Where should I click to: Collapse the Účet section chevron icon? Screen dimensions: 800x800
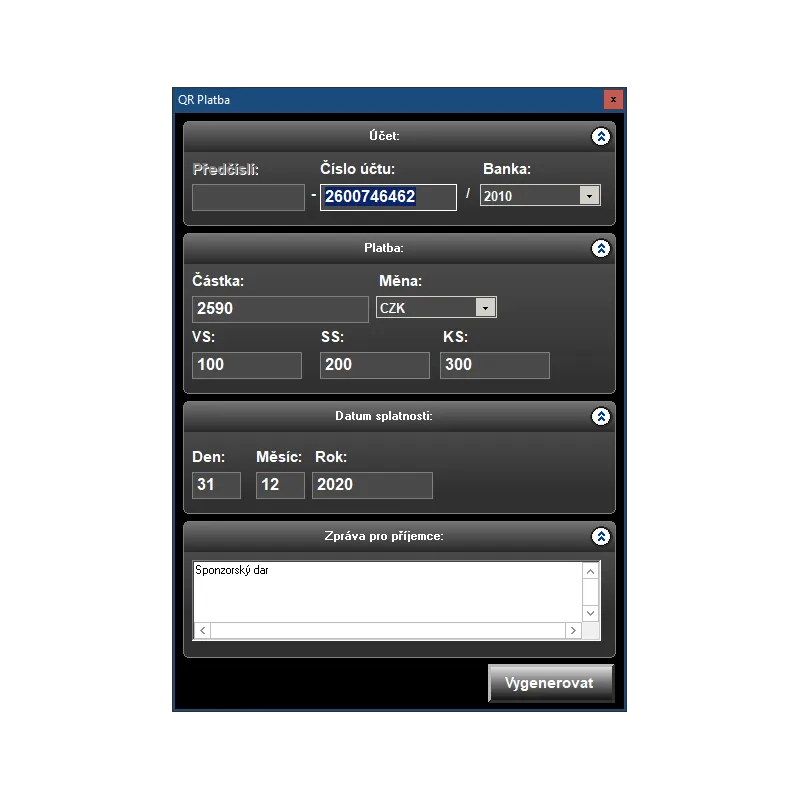(x=601, y=136)
